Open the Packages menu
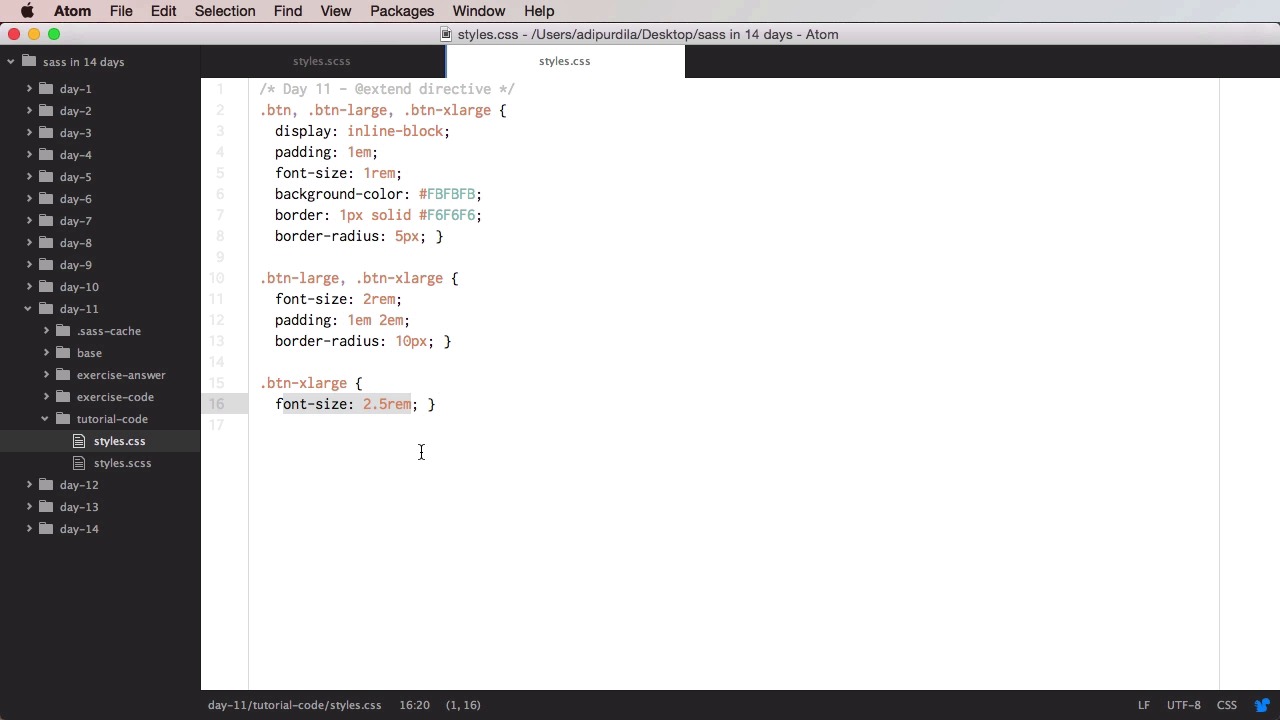Viewport: 1280px width, 720px height. [x=401, y=11]
